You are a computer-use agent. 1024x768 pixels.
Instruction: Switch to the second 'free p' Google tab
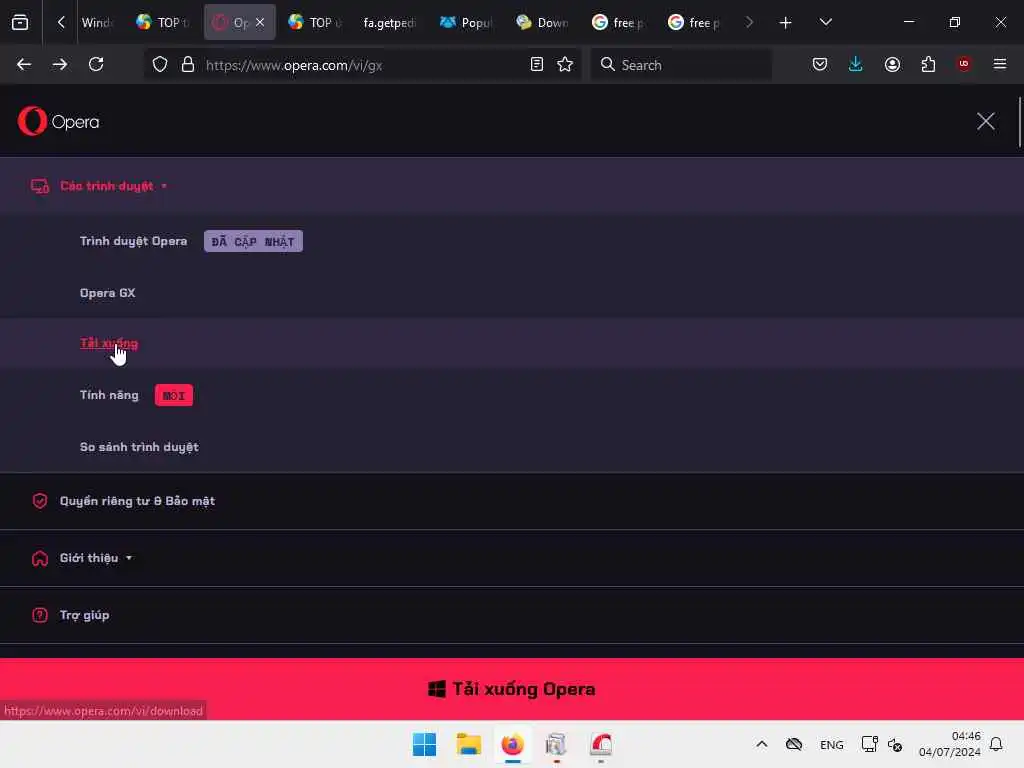point(693,22)
